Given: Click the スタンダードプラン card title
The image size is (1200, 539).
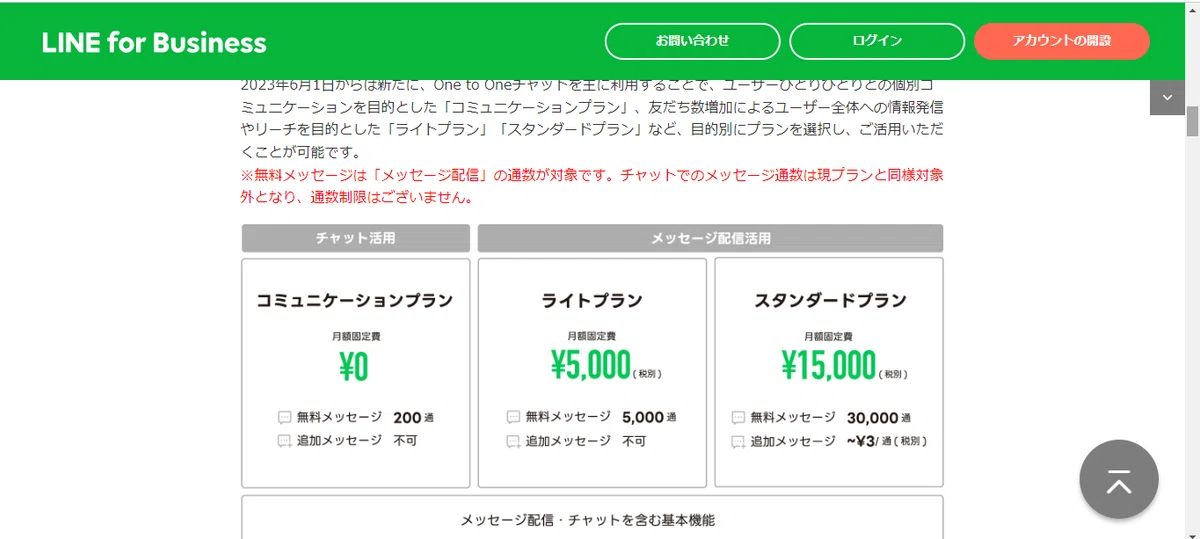Looking at the screenshot, I should coord(830,300).
